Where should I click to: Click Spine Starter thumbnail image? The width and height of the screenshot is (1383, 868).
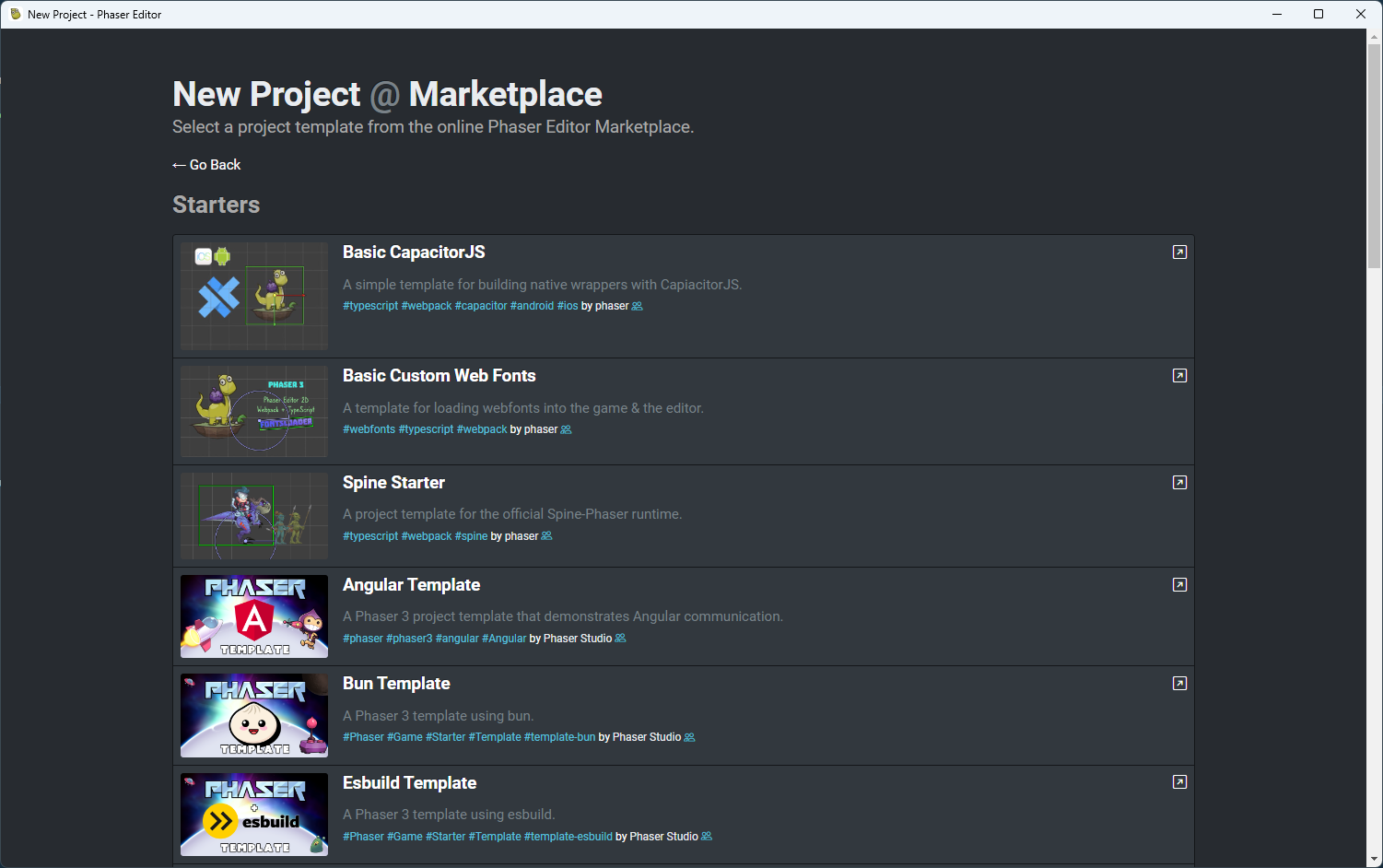[254, 516]
